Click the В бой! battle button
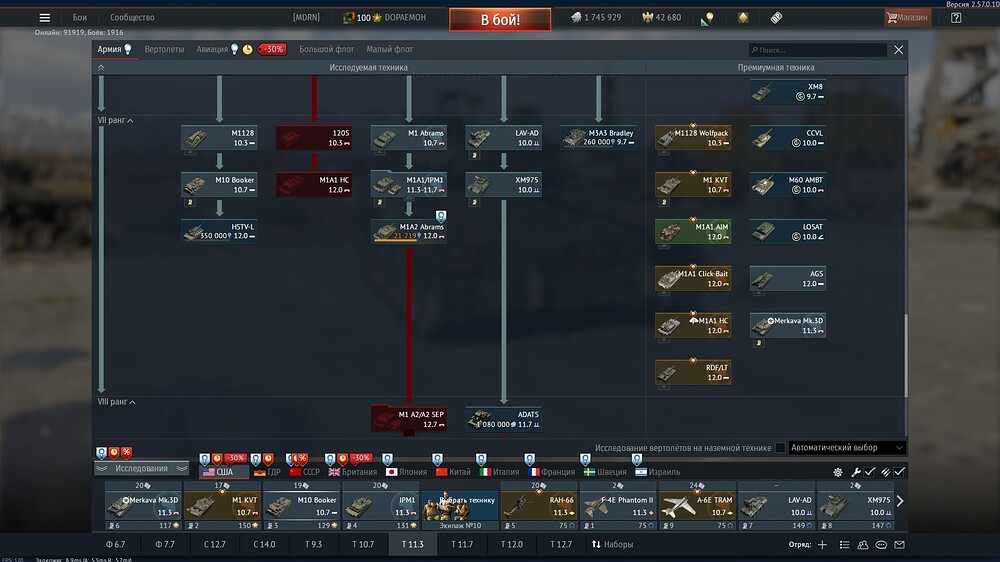 [x=500, y=20]
